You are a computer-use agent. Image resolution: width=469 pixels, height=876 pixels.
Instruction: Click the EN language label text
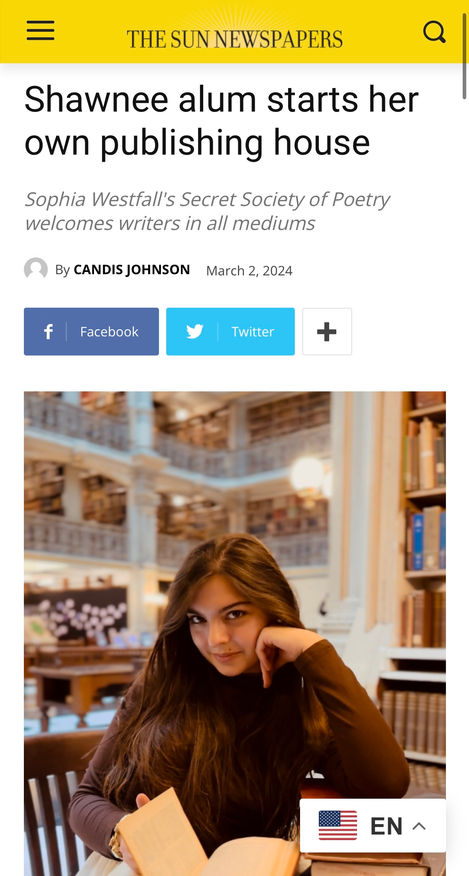pos(386,826)
